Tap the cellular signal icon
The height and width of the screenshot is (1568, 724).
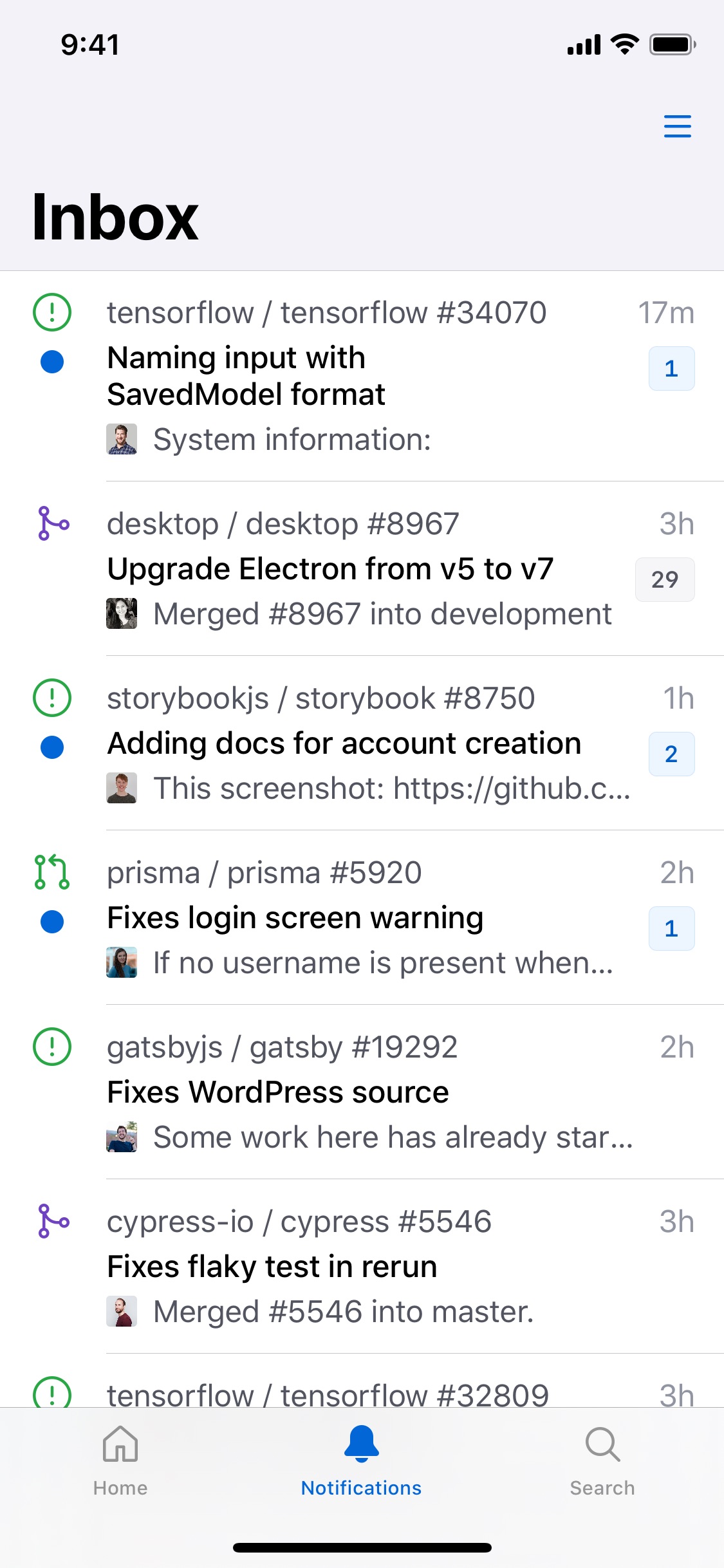[584, 44]
